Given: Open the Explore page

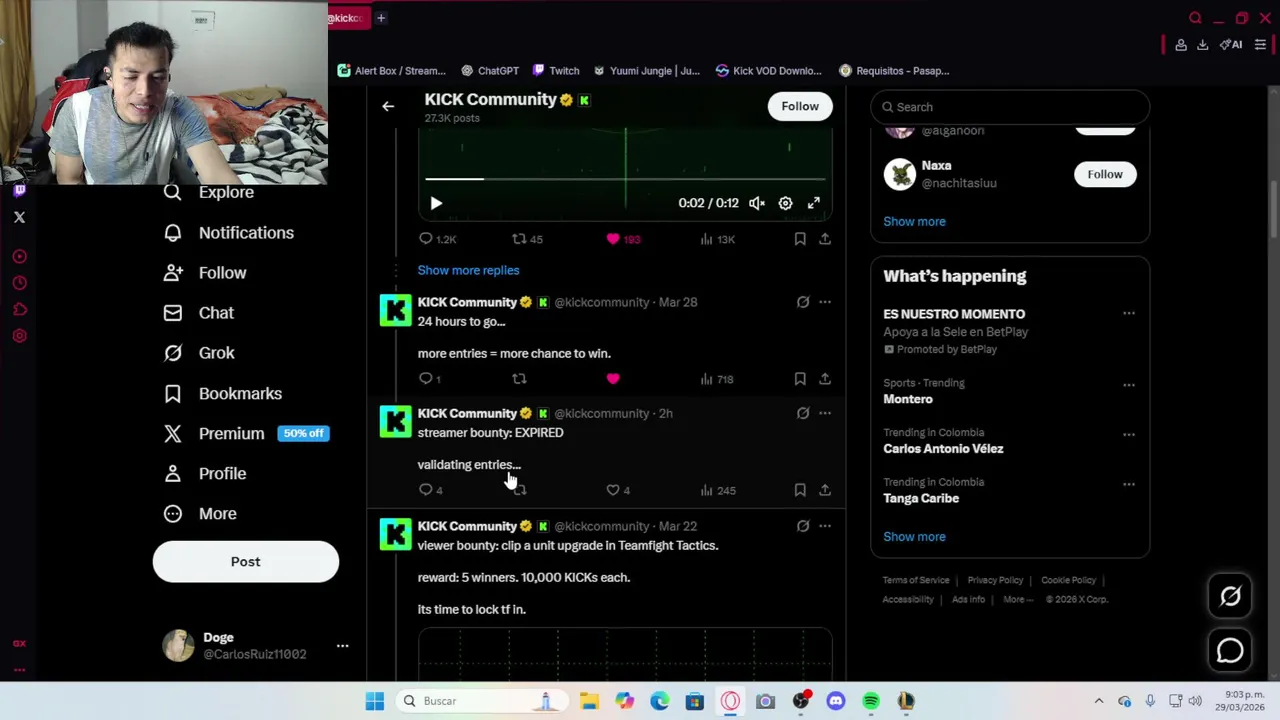Looking at the screenshot, I should coord(208,192).
